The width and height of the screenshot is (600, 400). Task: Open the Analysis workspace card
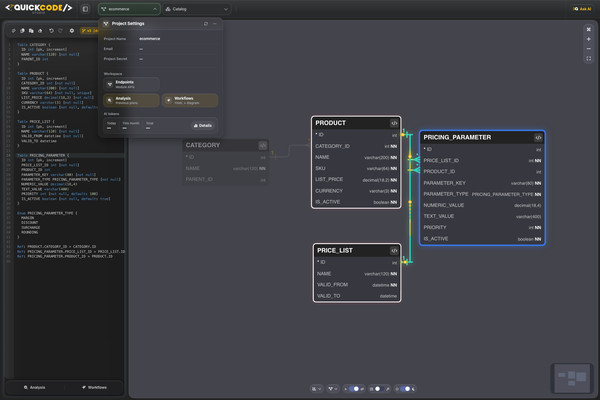(x=131, y=100)
